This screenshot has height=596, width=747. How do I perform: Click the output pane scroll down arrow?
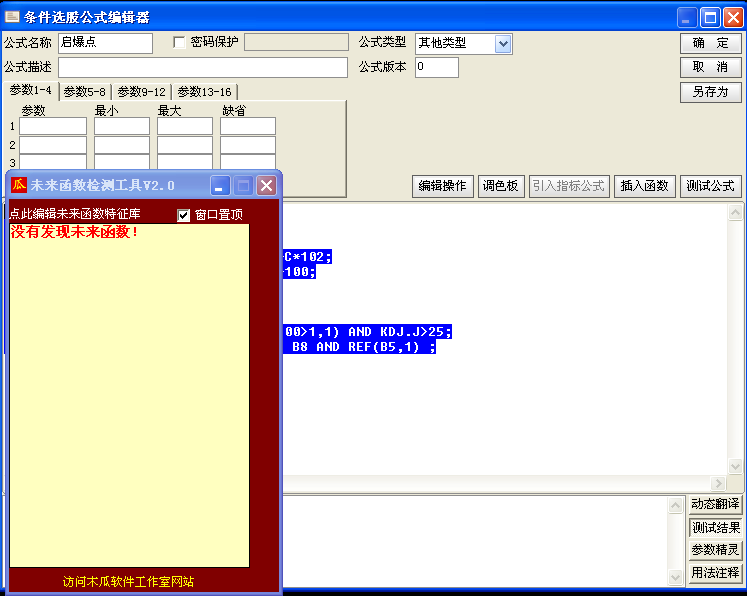676,577
